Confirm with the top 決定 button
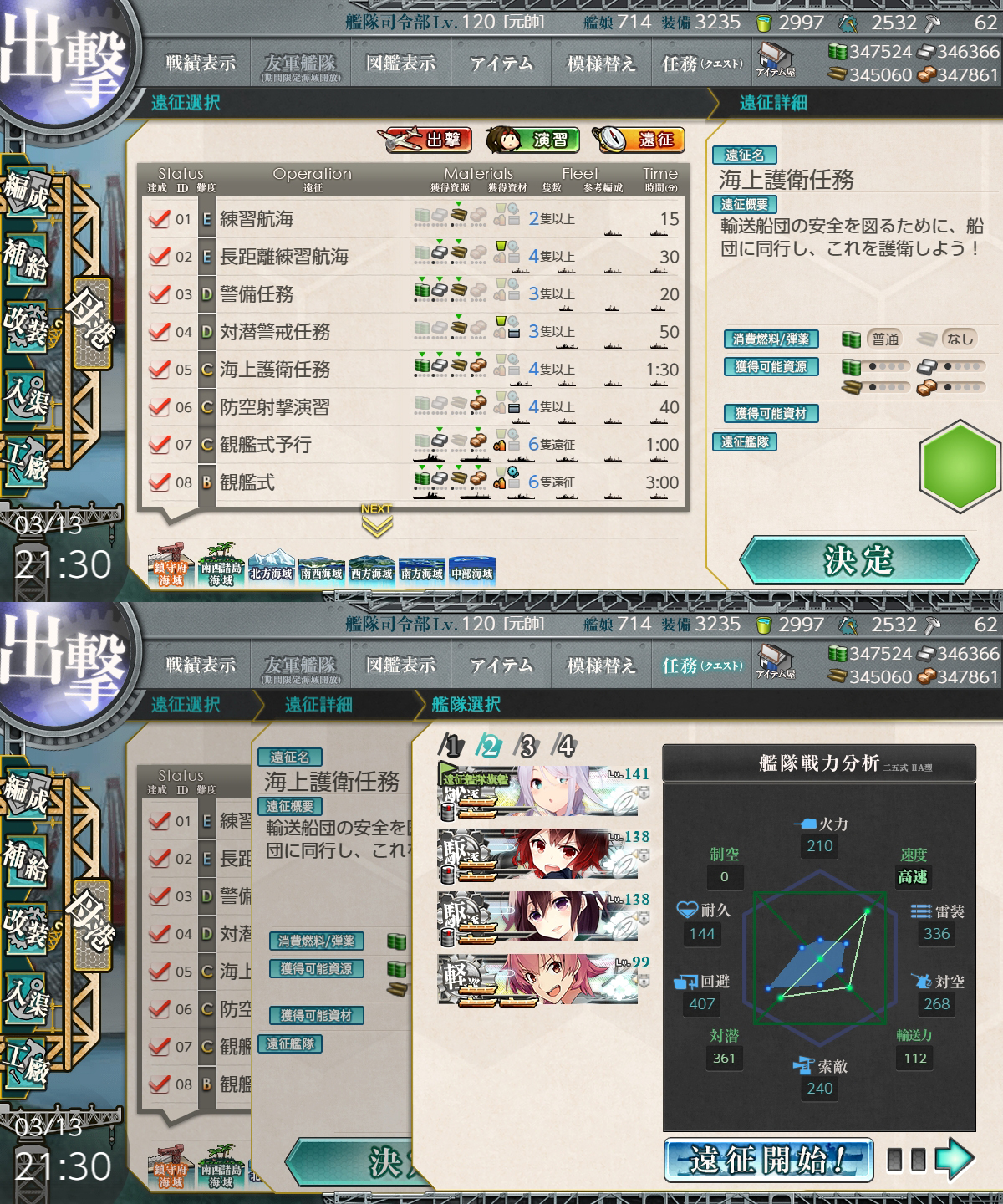This screenshot has width=1003, height=1204. point(858,559)
